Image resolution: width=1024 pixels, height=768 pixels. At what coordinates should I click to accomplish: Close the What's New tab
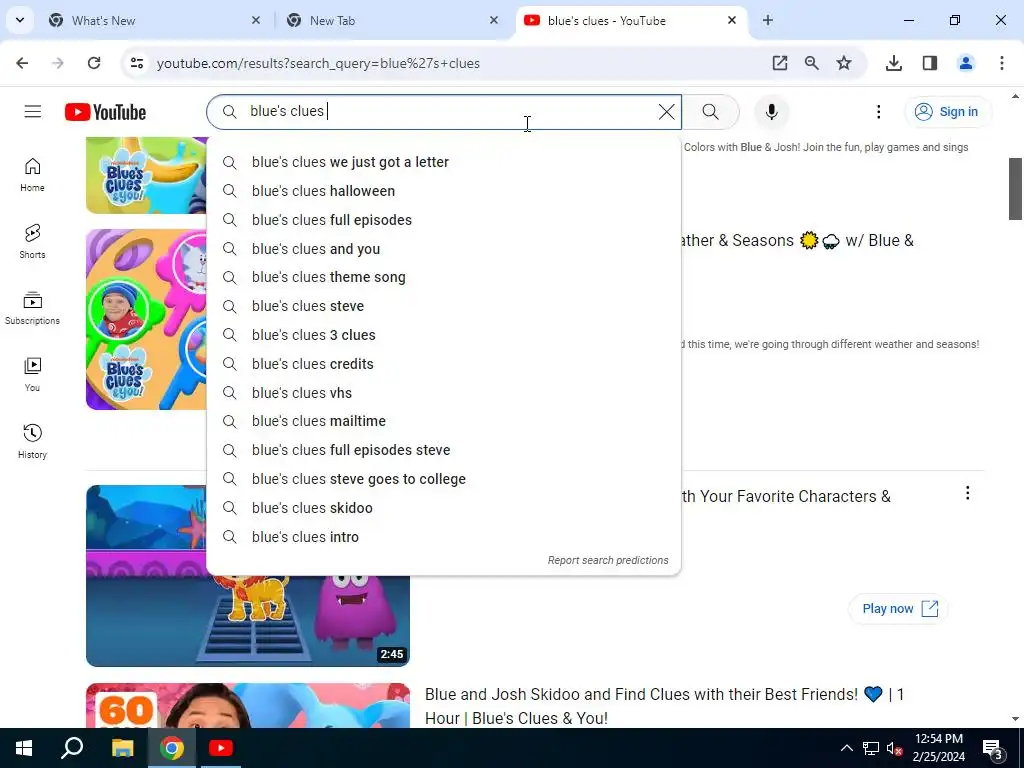point(256,20)
